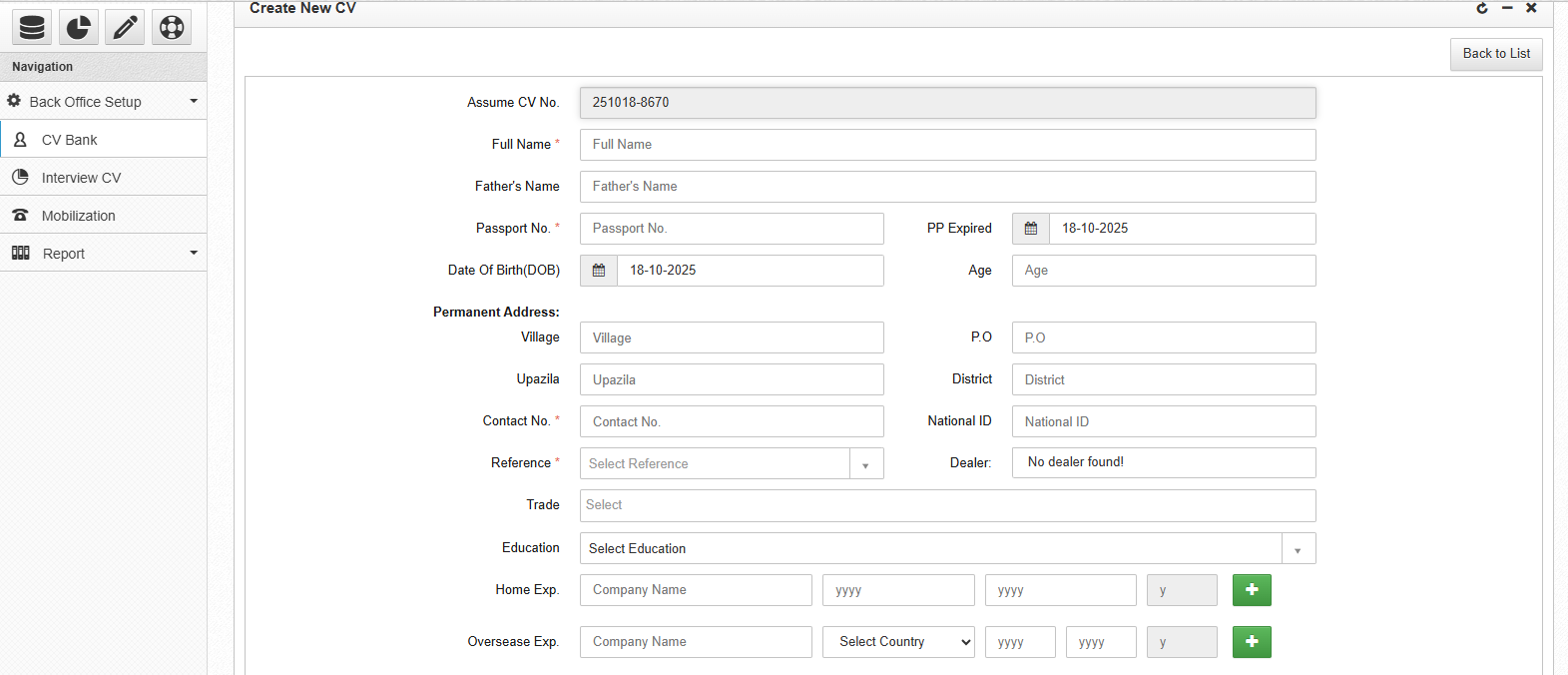This screenshot has height=675, width=1568.
Task: Open the Select Country dropdown
Action: [898, 642]
